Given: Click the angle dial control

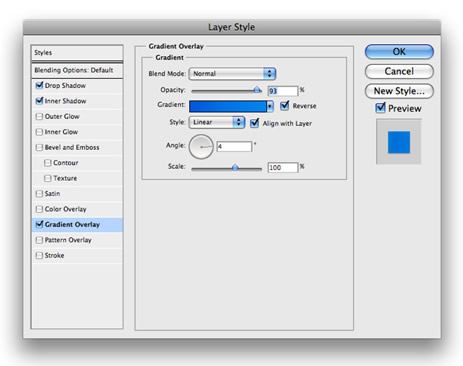Looking at the screenshot, I should (201, 147).
